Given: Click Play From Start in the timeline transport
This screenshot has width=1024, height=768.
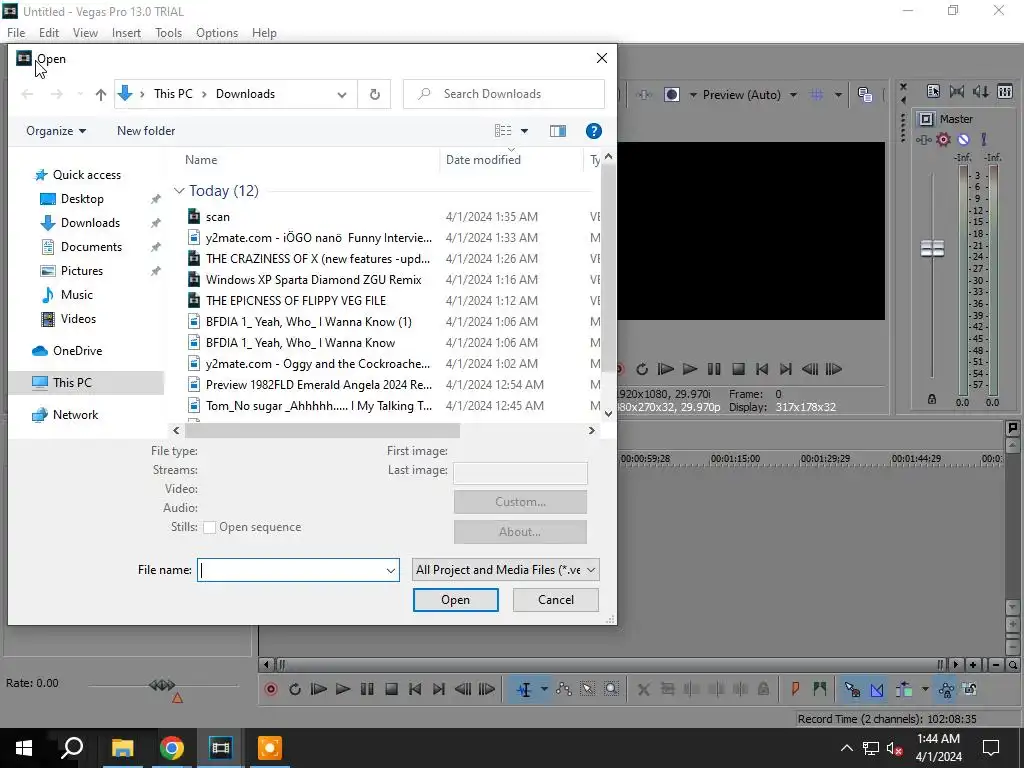Looking at the screenshot, I should 319,689.
